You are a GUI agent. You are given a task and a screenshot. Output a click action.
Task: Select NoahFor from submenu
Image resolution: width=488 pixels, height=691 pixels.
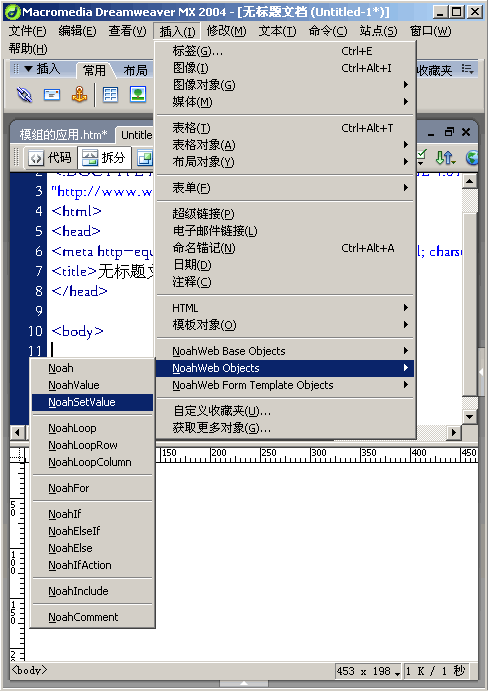point(93,488)
